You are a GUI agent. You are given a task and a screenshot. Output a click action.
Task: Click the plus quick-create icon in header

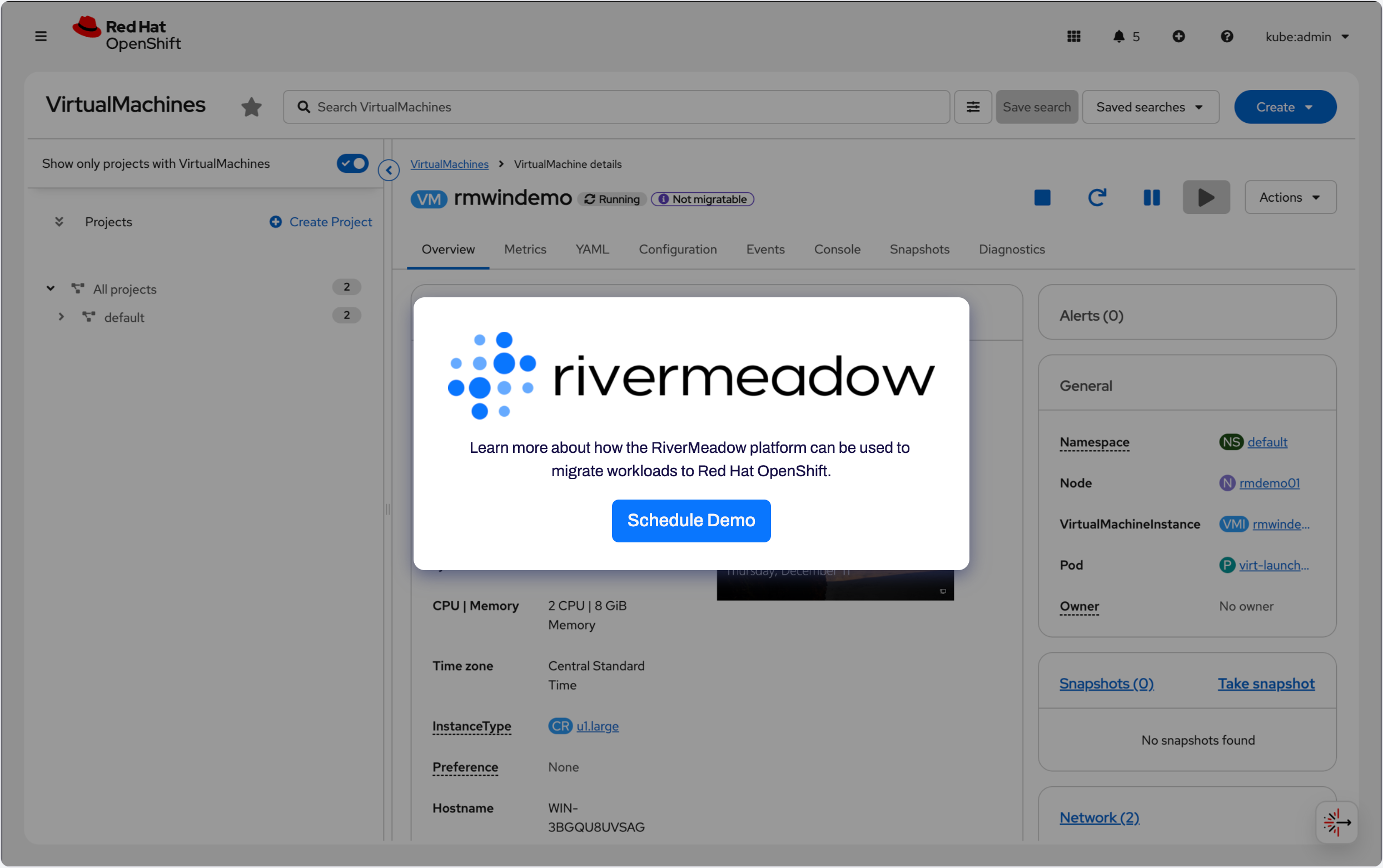pos(1178,36)
